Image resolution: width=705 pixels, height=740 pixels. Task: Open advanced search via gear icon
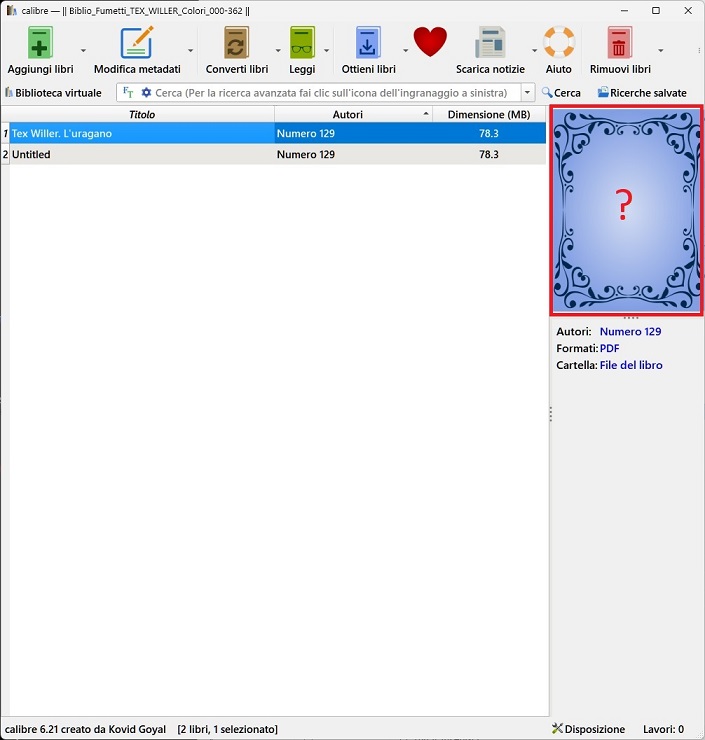click(x=146, y=92)
